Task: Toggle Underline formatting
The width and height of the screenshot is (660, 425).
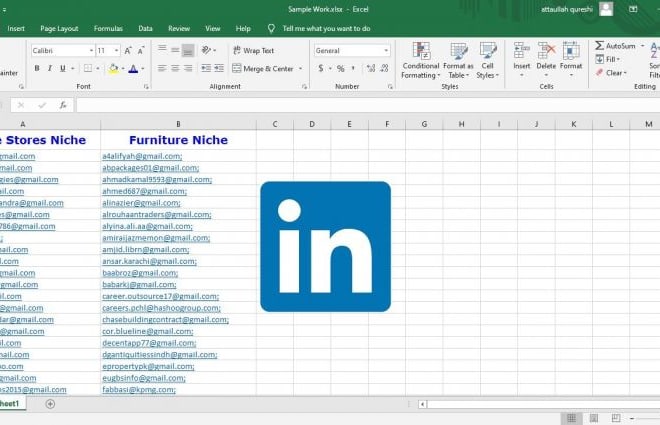Action: (63, 68)
